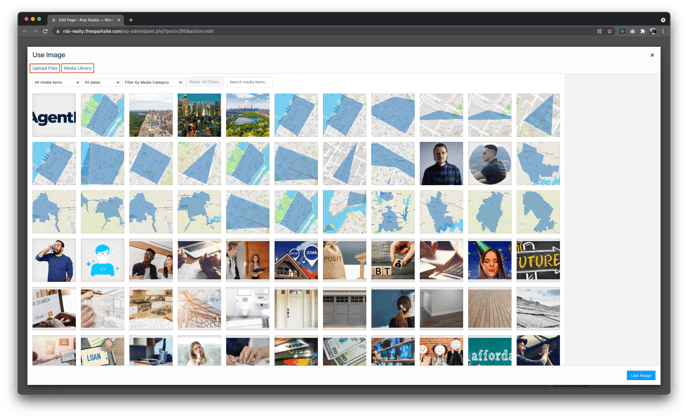The width and height of the screenshot is (688, 418).
Task: Select woman with ponytail thumbnail
Action: pos(393,308)
